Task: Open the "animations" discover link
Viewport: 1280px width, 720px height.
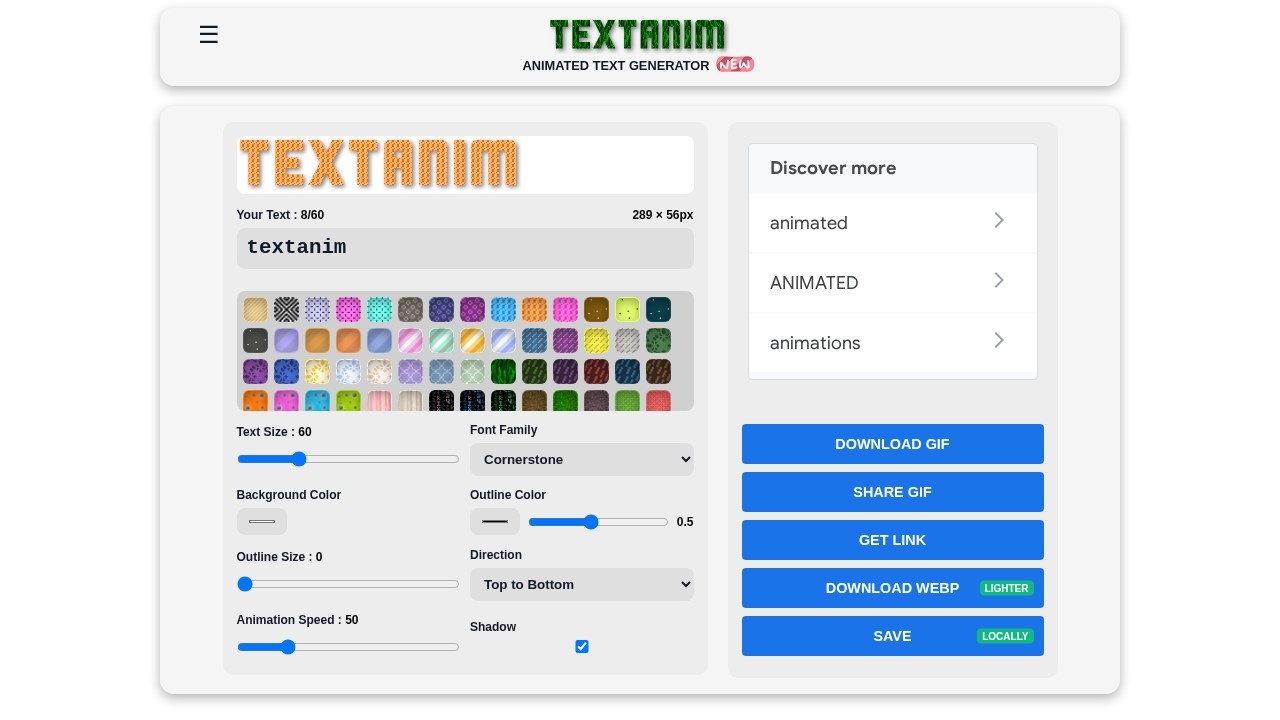Action: (x=893, y=343)
